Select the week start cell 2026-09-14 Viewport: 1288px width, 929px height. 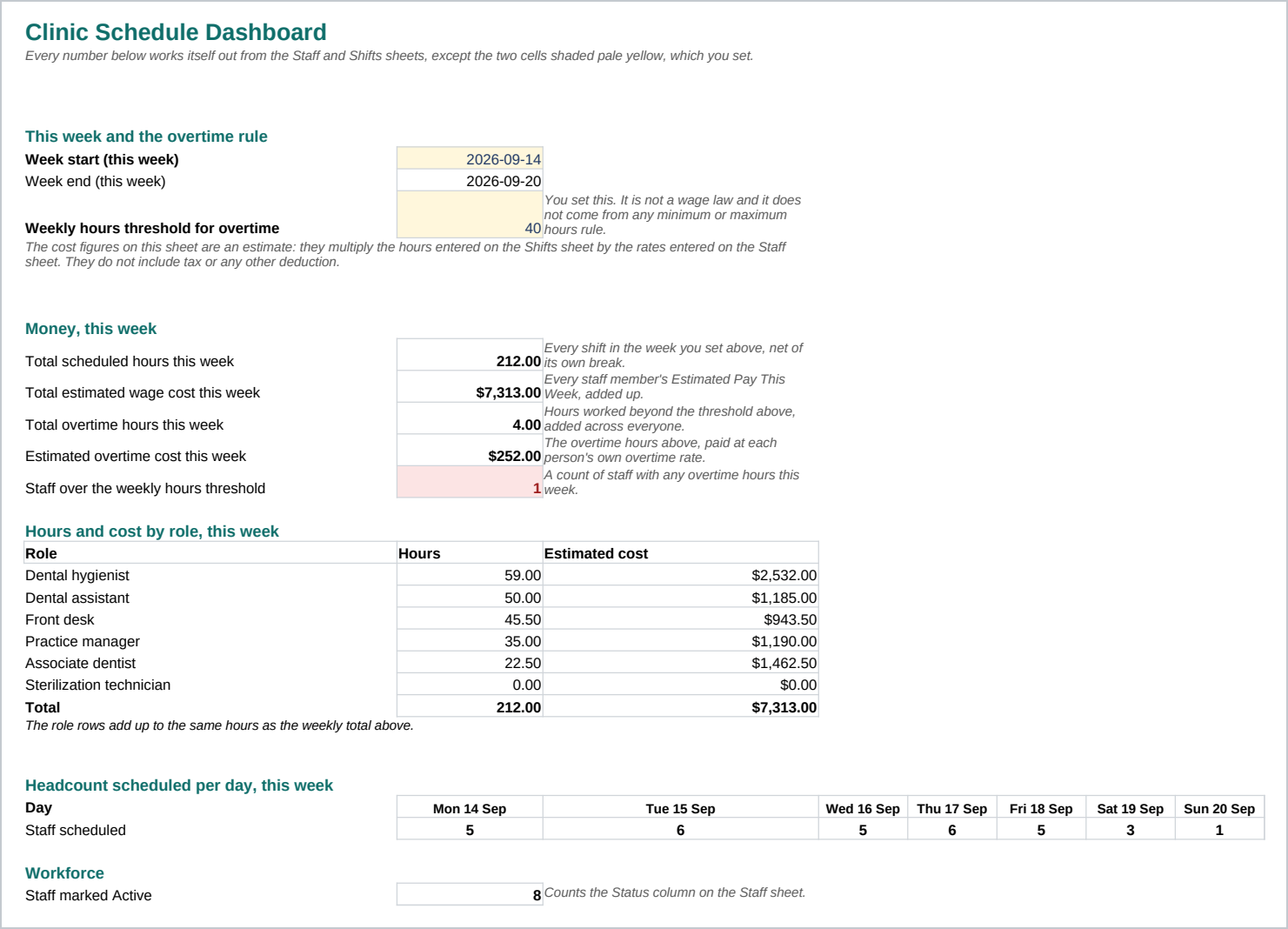click(x=470, y=158)
